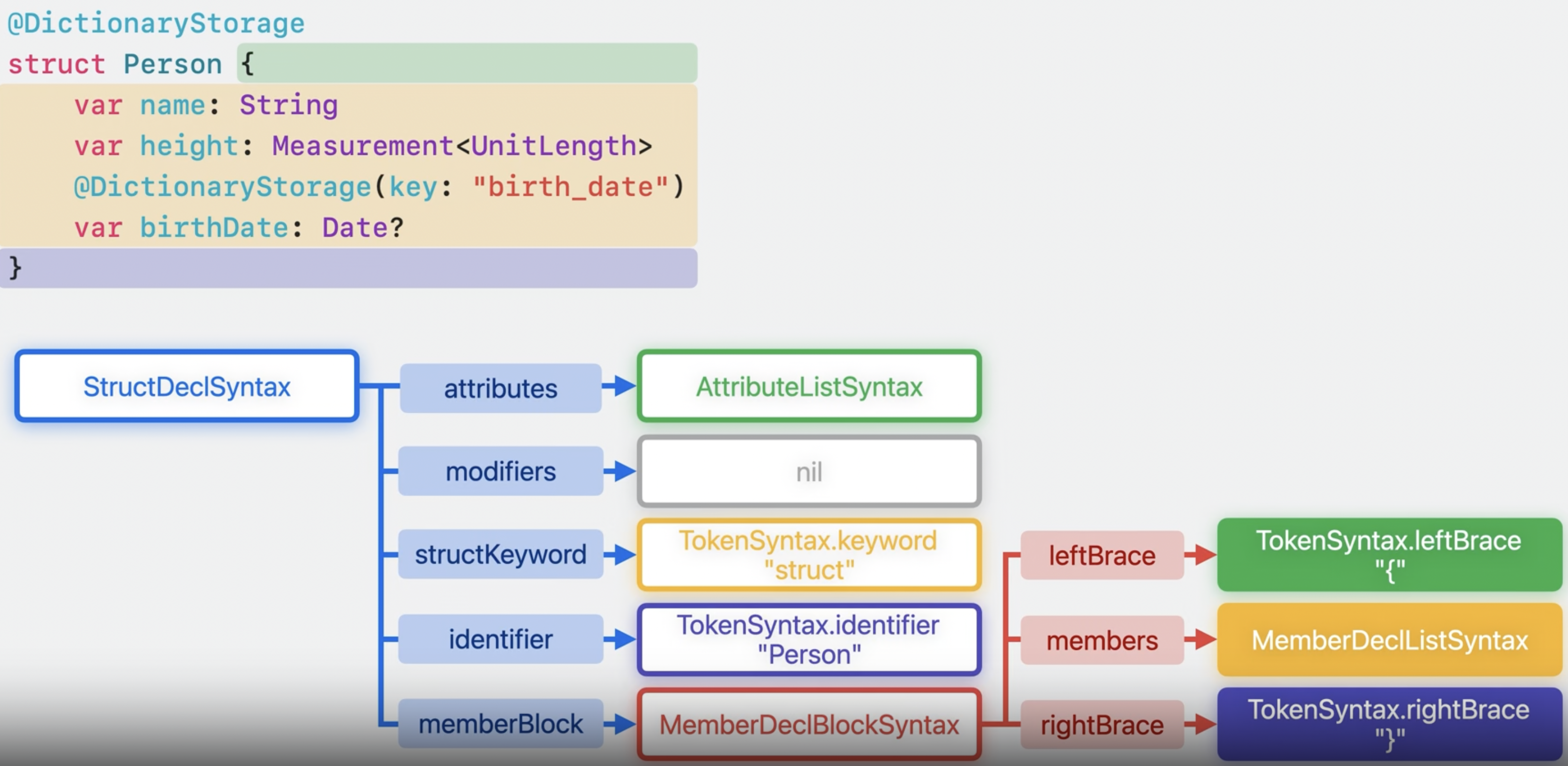
Task: Select the leftBrace property label
Action: (1102, 555)
